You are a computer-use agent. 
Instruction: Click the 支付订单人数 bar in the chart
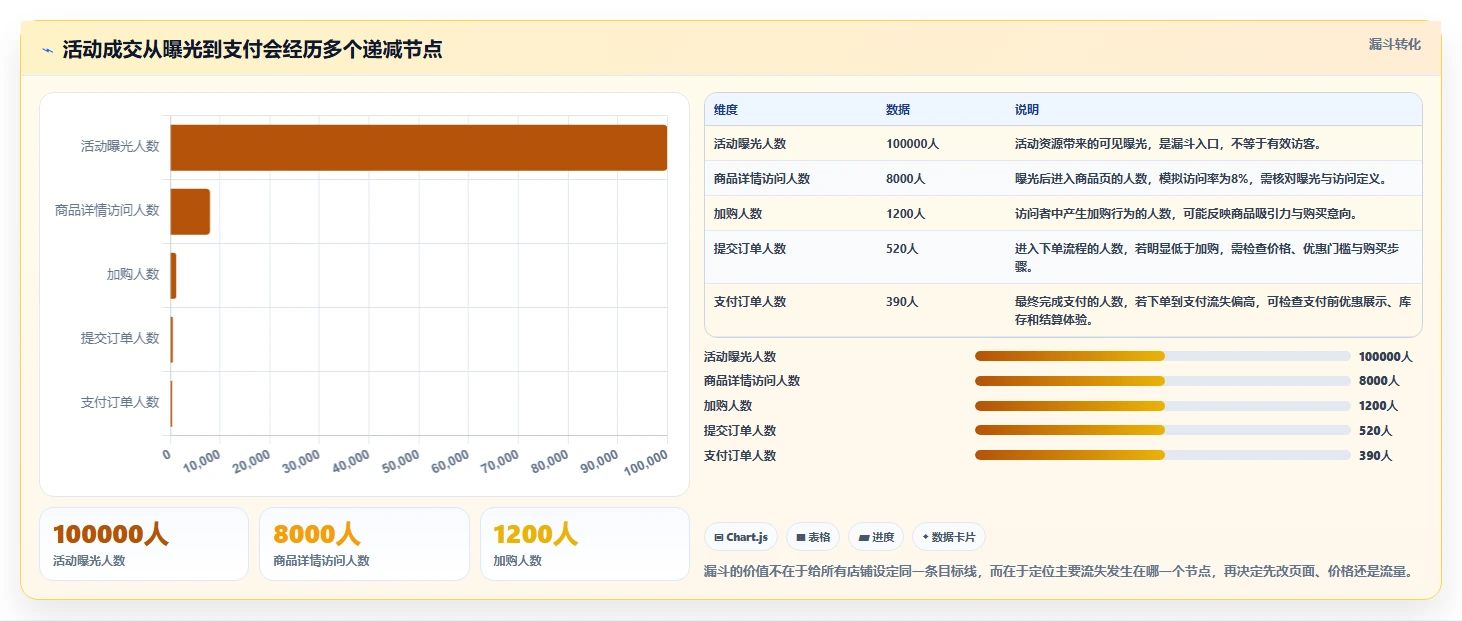click(x=171, y=403)
